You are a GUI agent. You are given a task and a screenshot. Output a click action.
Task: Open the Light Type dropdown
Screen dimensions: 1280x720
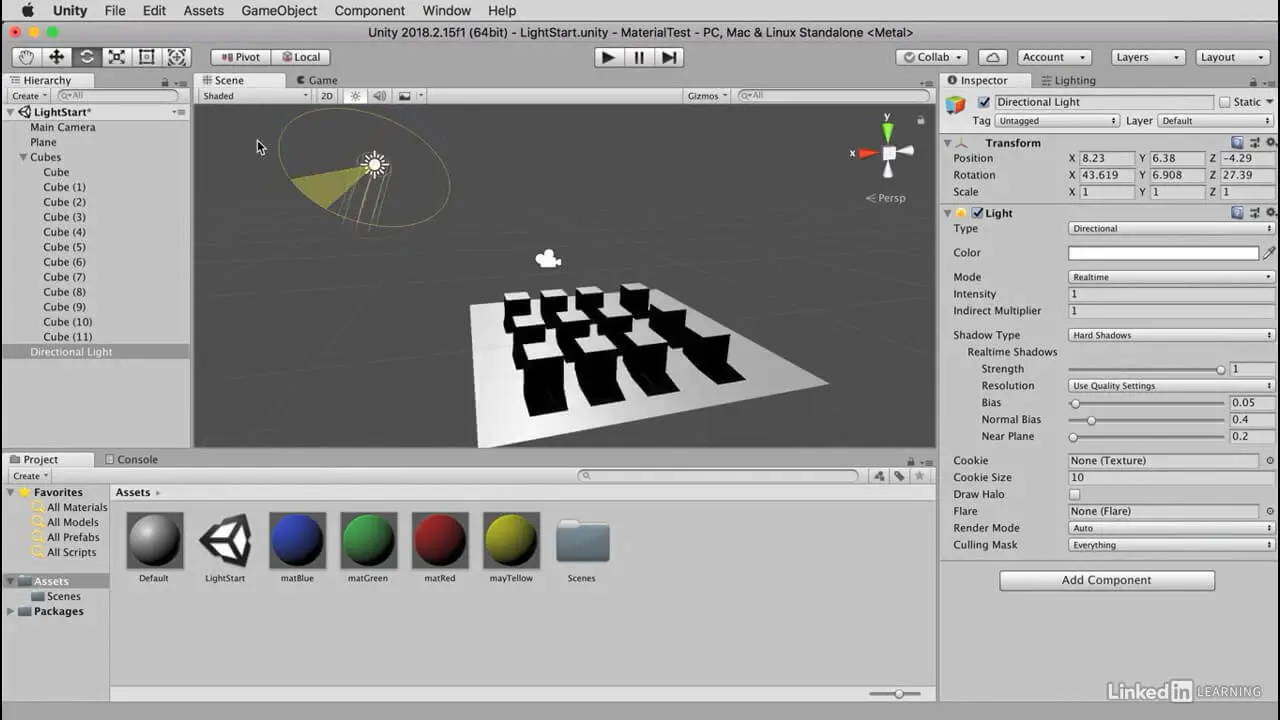(1171, 229)
